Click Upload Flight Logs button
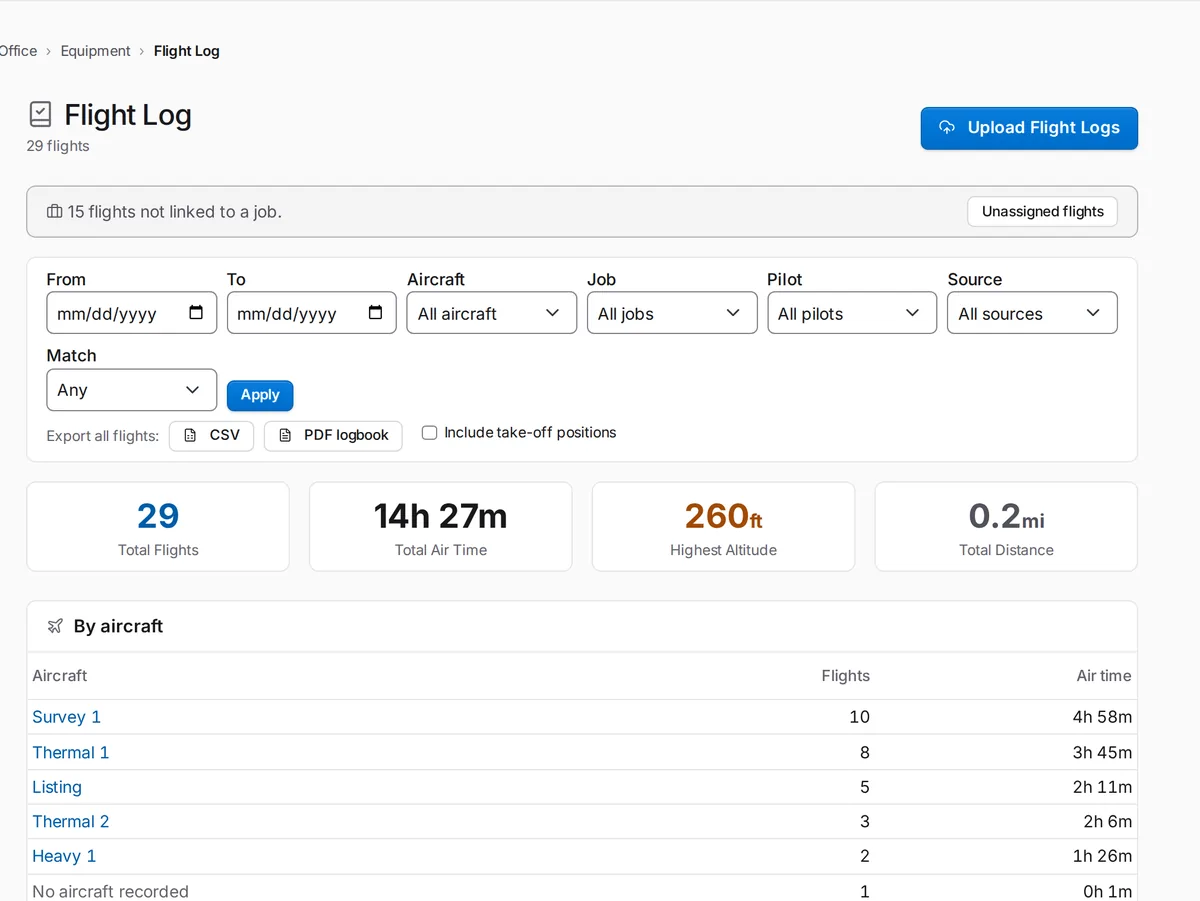Image resolution: width=1200 pixels, height=901 pixels. click(x=1029, y=128)
